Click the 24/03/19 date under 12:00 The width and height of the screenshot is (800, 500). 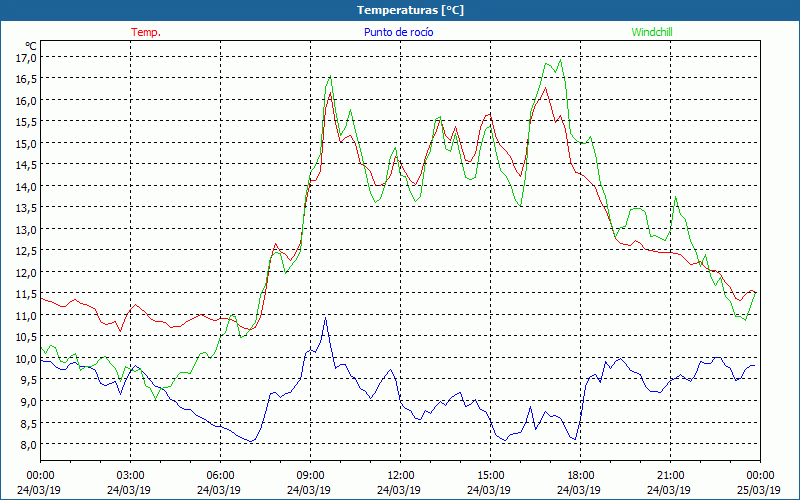(x=399, y=490)
